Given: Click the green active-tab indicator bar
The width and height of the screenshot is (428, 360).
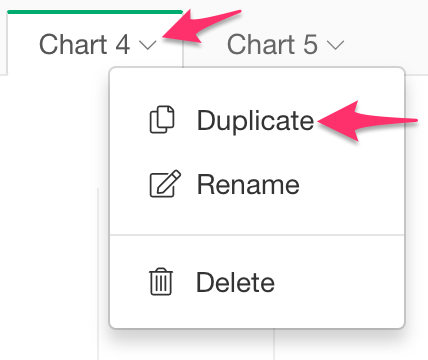Looking at the screenshot, I should [x=95, y=12].
